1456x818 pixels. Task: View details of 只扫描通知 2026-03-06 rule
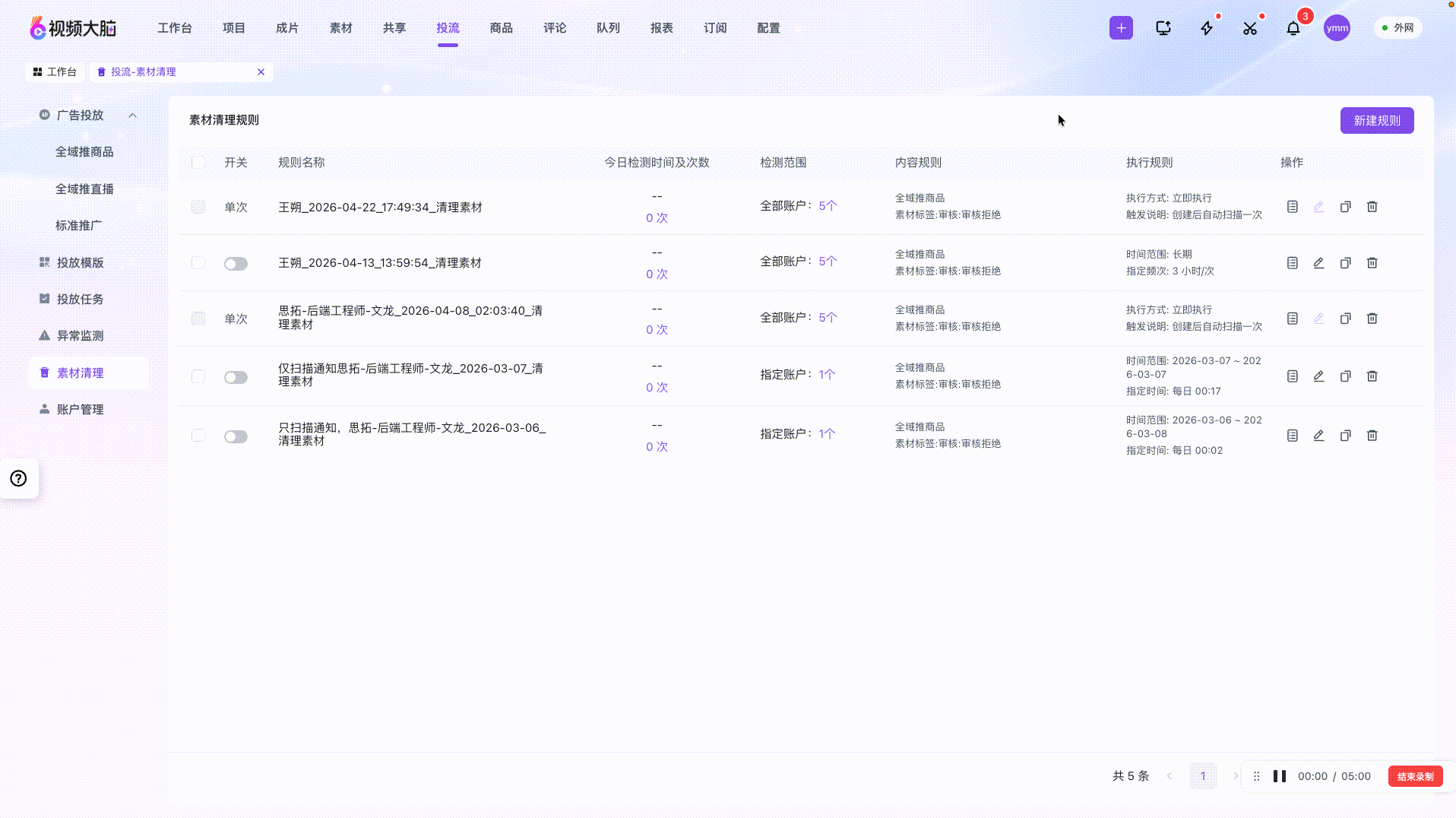[x=1292, y=436]
